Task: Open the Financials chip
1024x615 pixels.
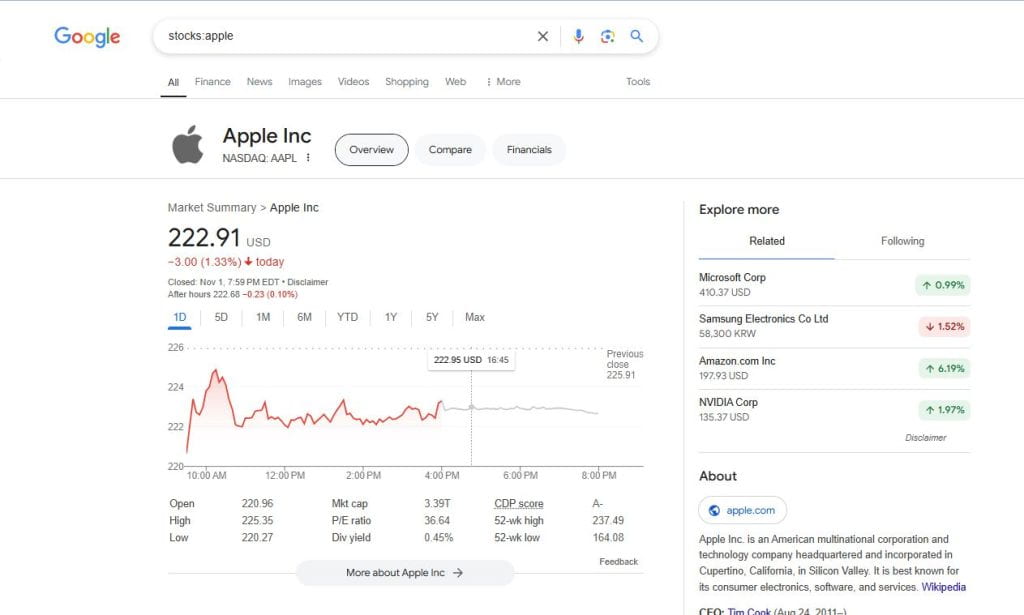Action: [529, 150]
